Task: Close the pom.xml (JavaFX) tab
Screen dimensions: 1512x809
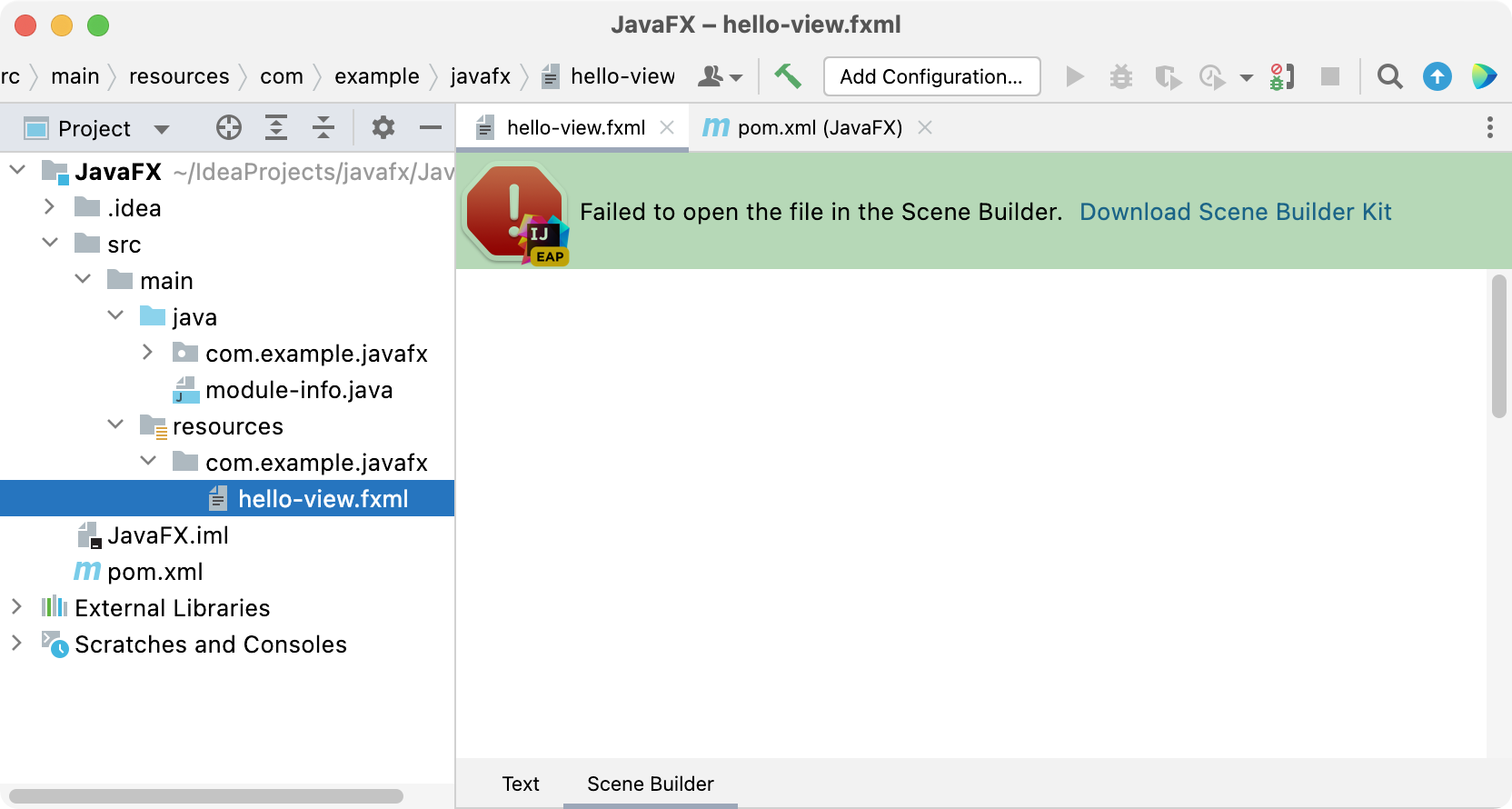Action: 925,127
